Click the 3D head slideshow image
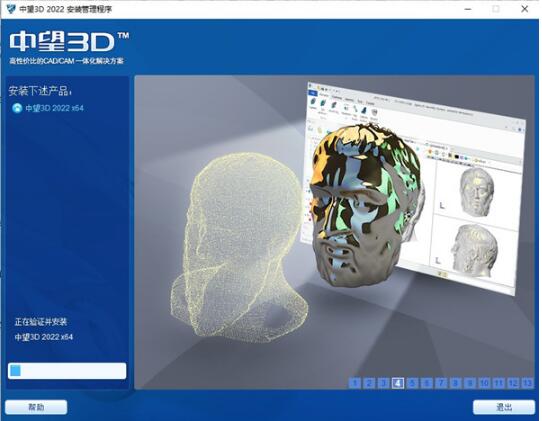The image size is (542, 421). click(x=334, y=232)
